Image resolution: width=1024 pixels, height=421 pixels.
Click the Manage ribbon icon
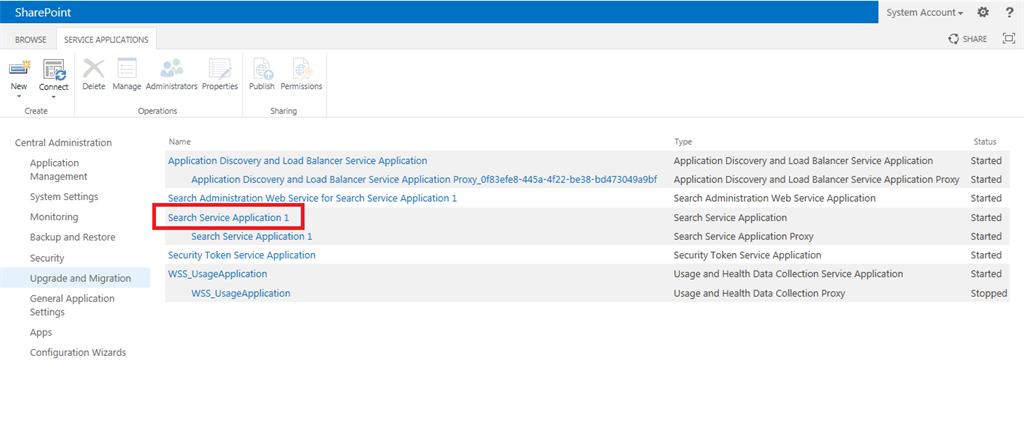click(127, 69)
